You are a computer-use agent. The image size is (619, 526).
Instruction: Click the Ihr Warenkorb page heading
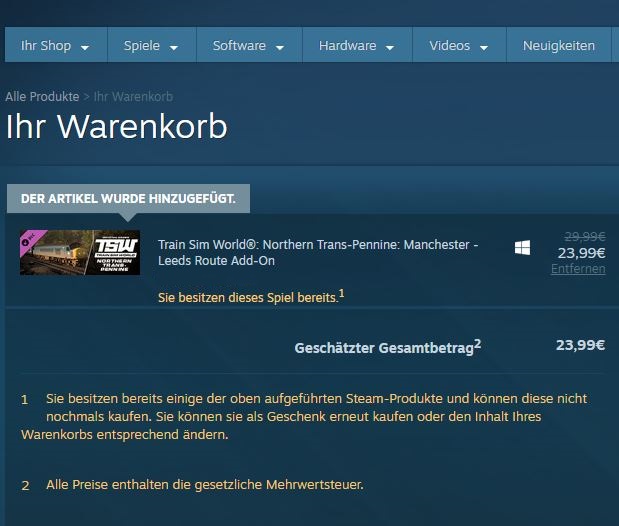pos(116,126)
